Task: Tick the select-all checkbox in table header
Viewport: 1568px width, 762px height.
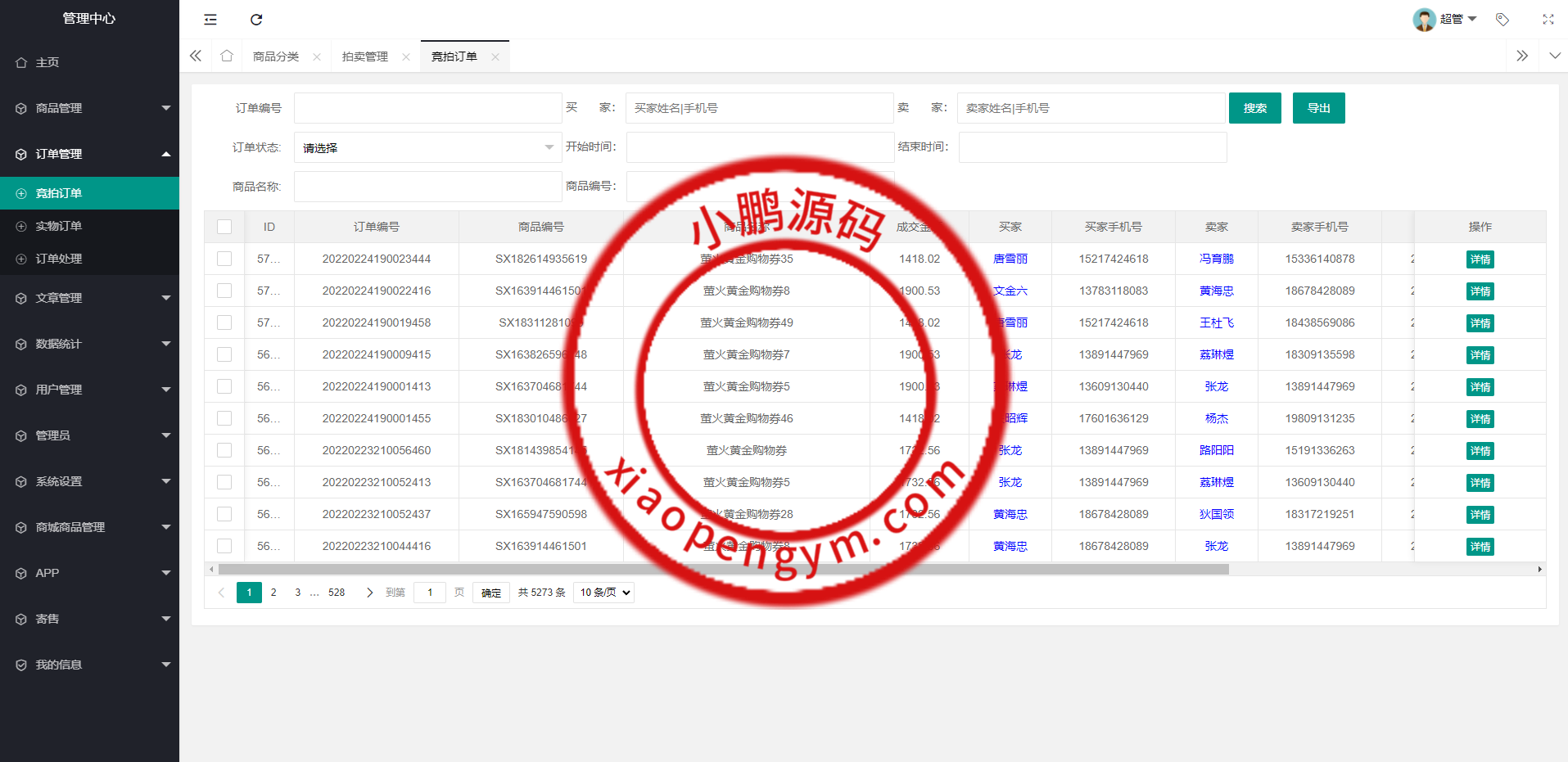Action: click(224, 227)
